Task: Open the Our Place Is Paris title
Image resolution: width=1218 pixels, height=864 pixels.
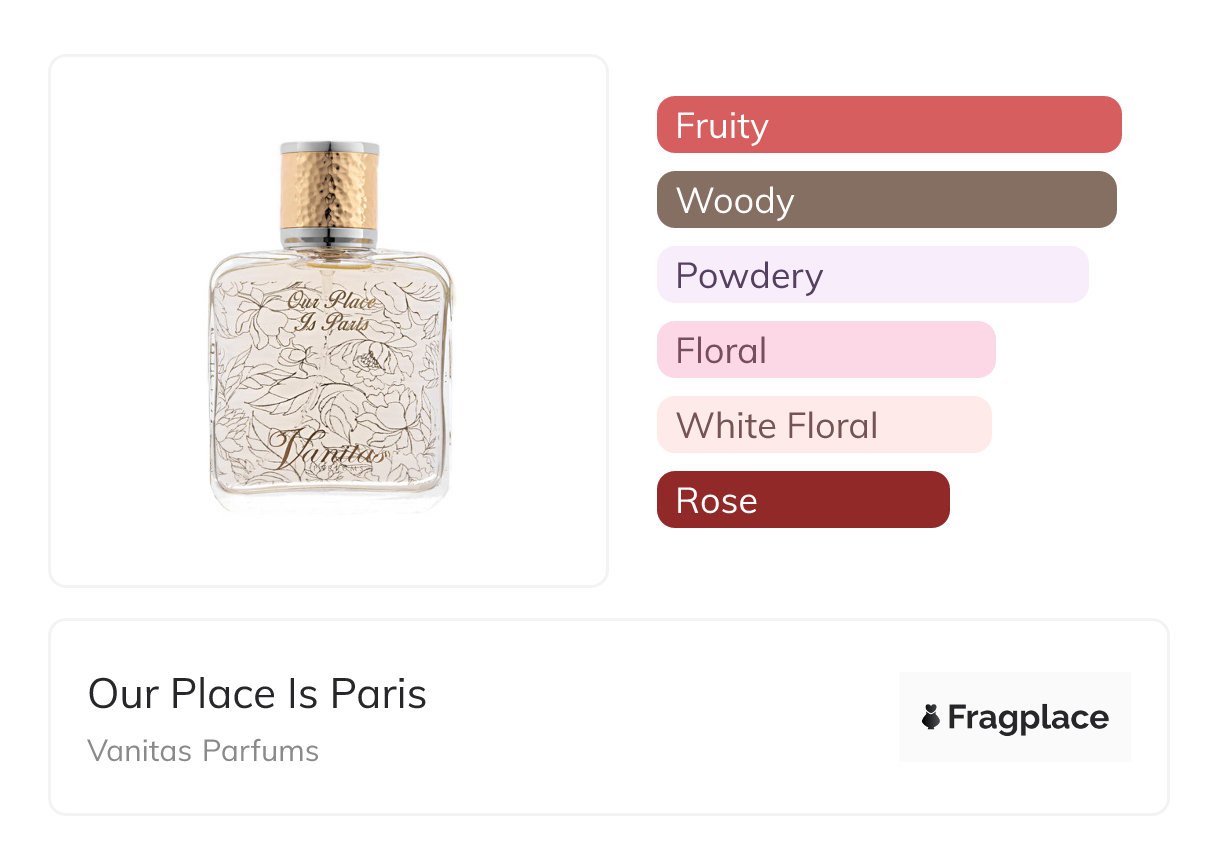Action: coord(257,694)
